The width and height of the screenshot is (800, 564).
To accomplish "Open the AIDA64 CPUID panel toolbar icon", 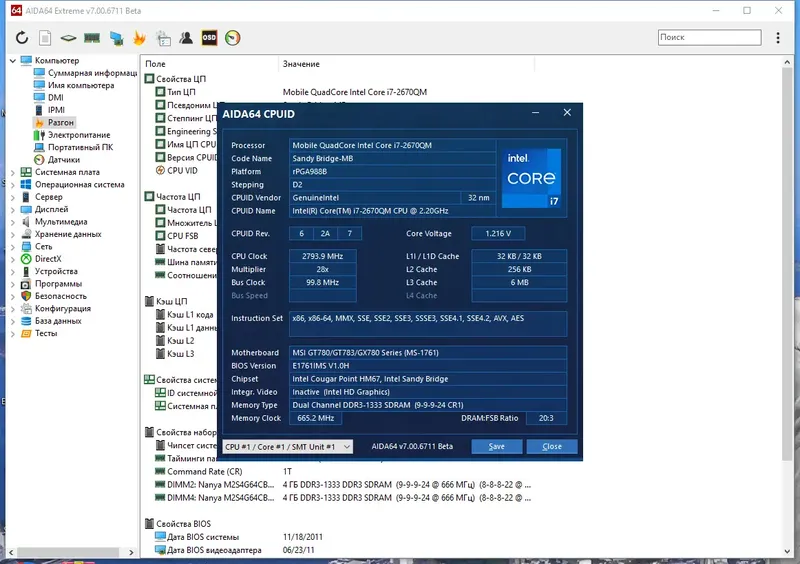I will (163, 38).
